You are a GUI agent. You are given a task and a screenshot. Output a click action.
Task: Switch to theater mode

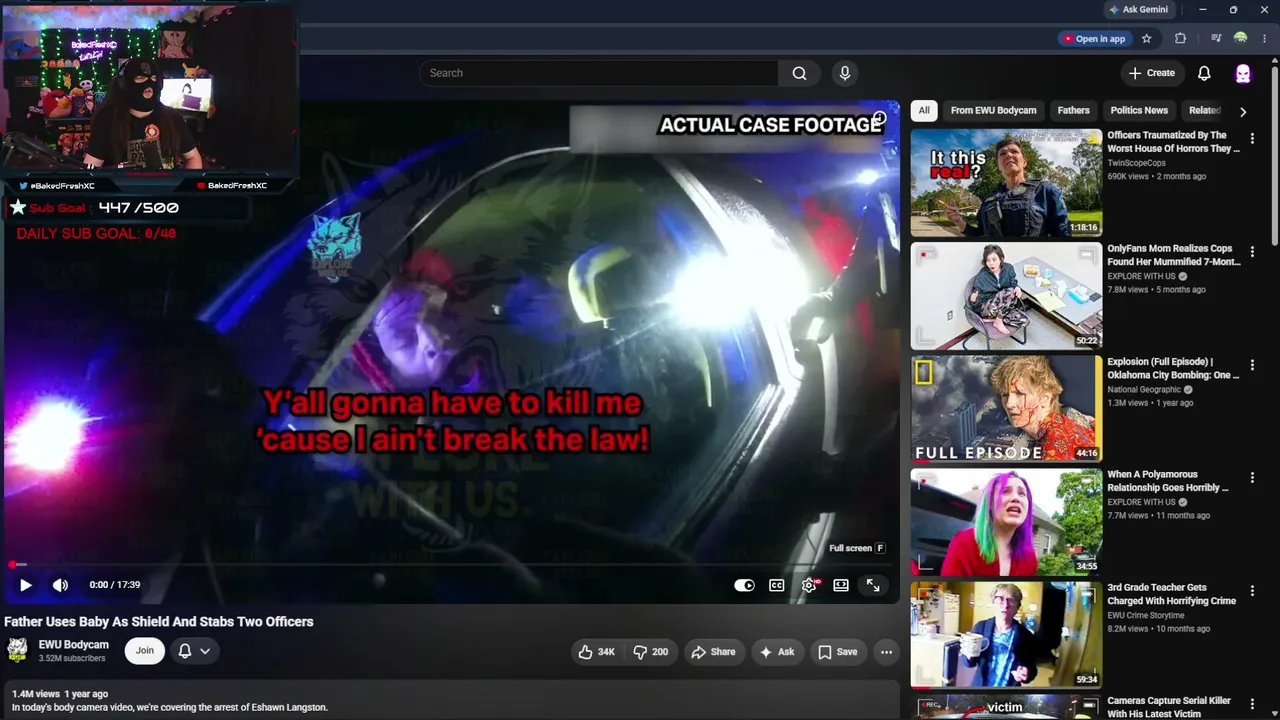tap(841, 585)
